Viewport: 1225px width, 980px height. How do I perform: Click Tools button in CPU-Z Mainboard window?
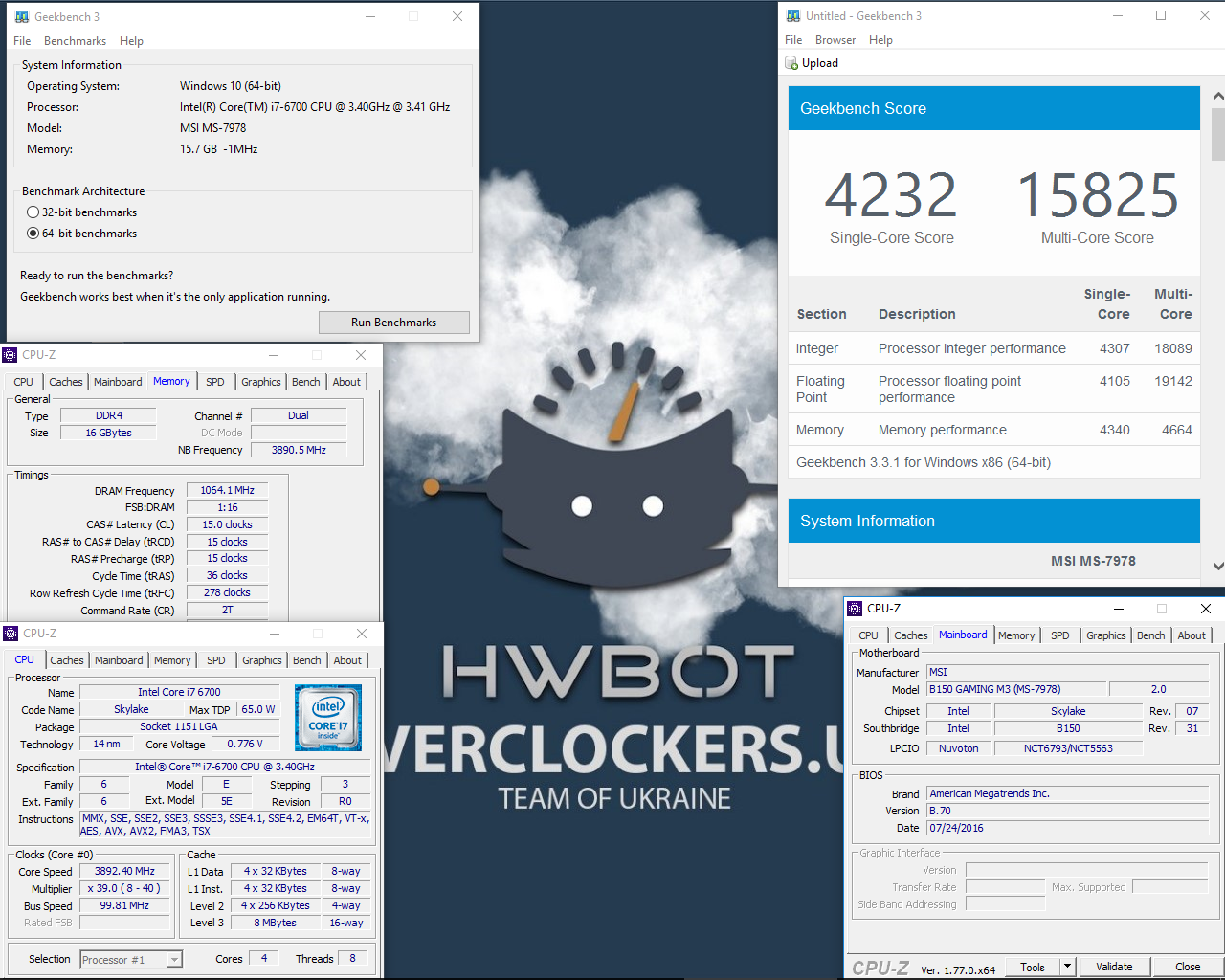(x=1033, y=967)
